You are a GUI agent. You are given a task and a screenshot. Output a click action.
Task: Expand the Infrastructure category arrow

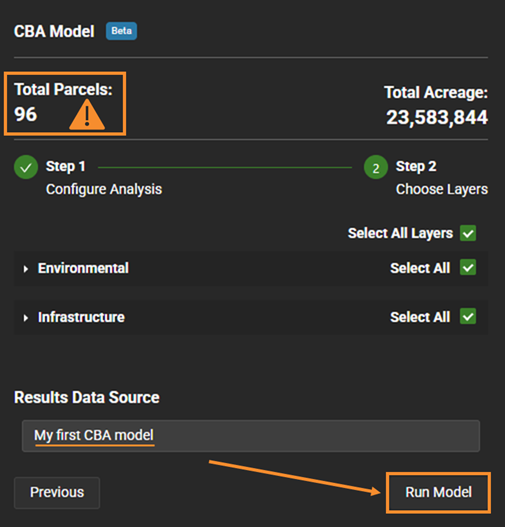pyautogui.click(x=26, y=318)
